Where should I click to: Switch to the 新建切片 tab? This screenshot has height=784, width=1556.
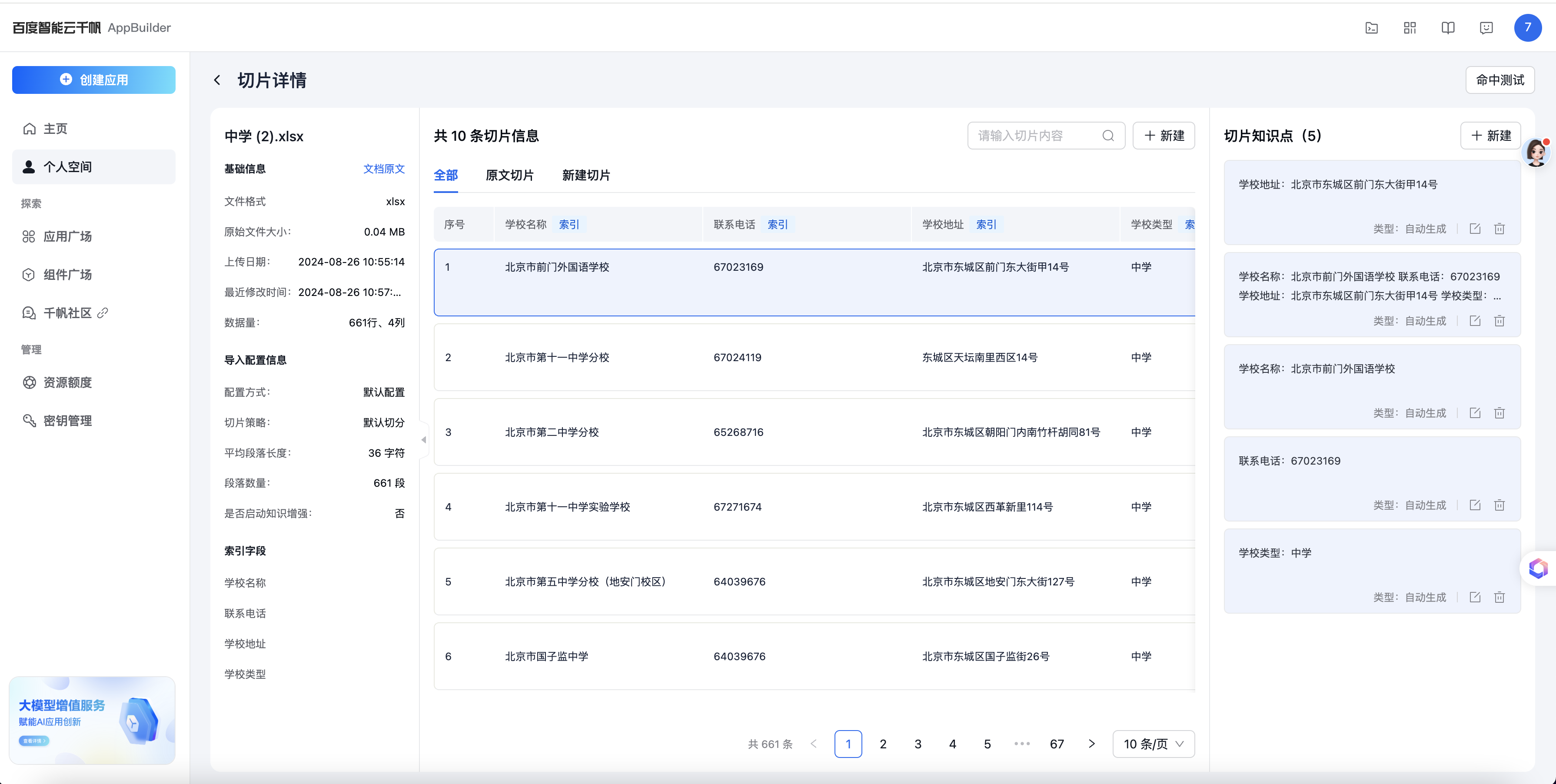point(586,175)
